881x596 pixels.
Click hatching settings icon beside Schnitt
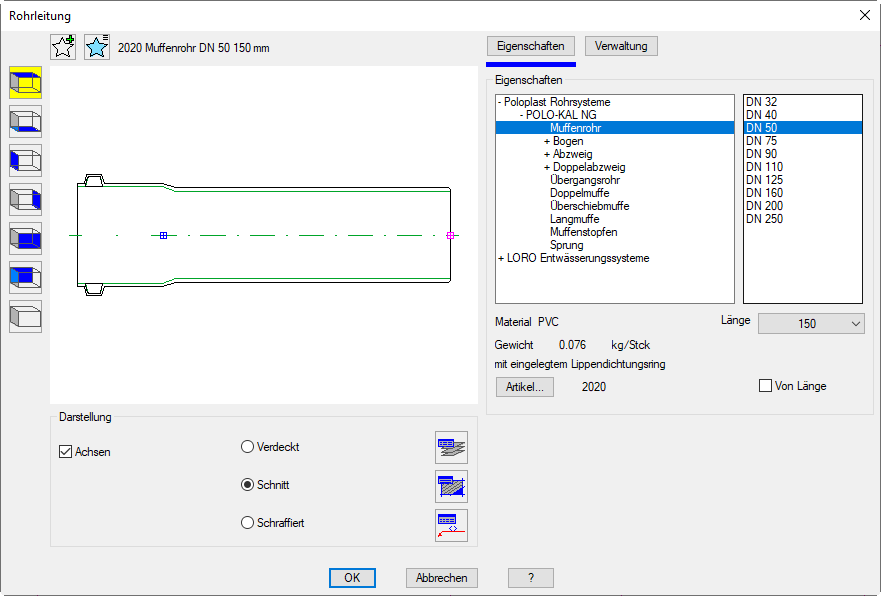pos(451,486)
